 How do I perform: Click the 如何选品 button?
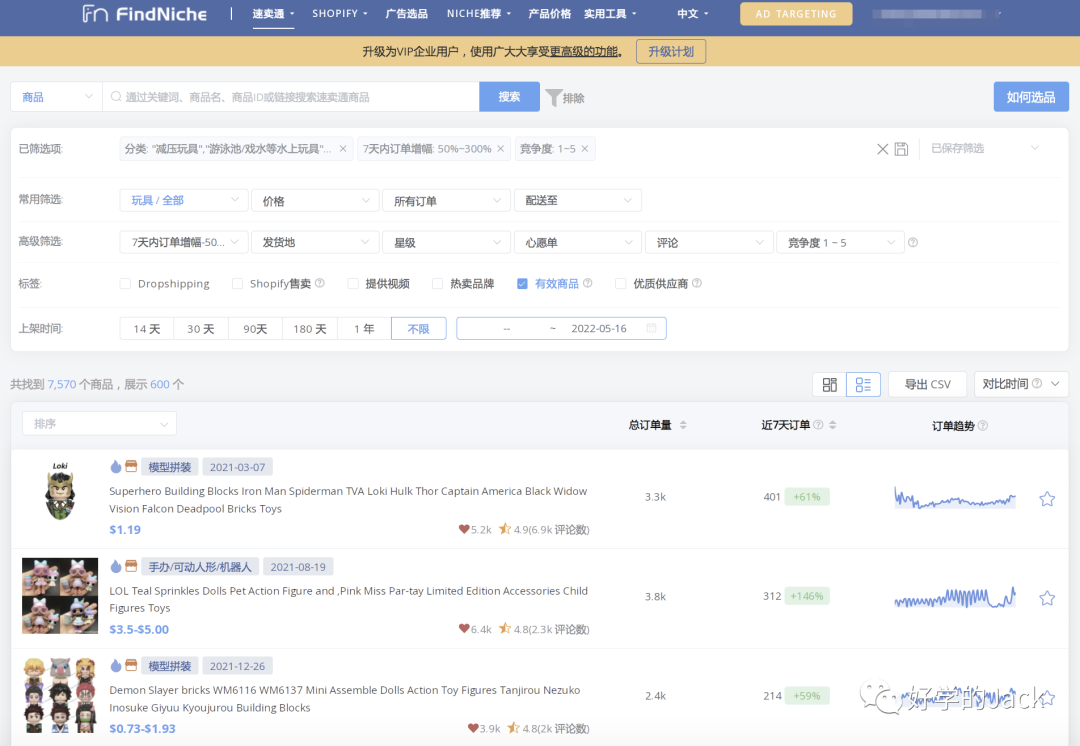[1030, 97]
